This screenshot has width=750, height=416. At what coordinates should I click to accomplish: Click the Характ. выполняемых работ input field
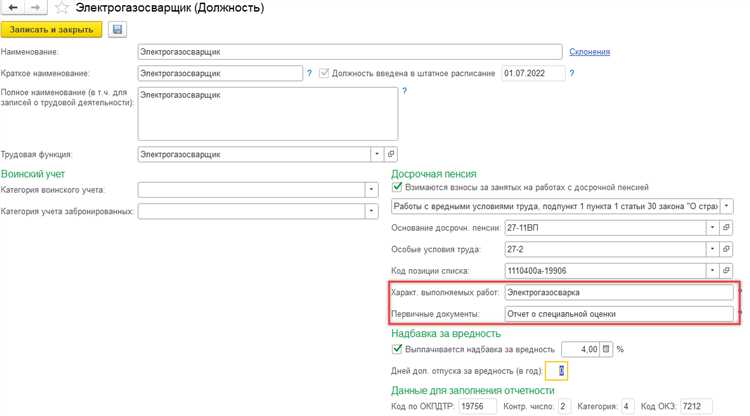(618, 293)
